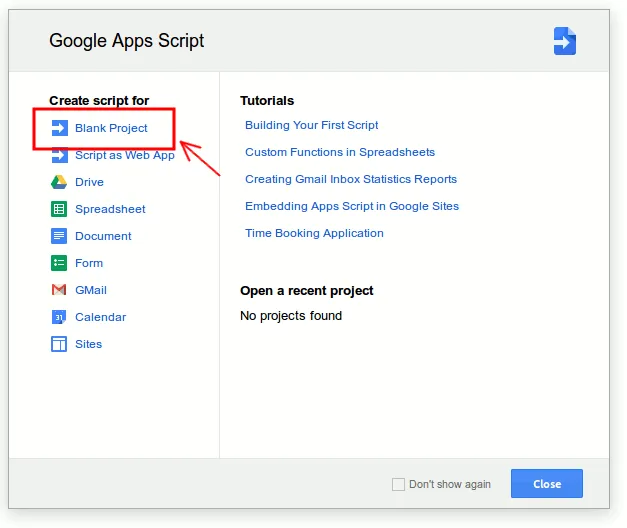Screen dimensions: 627x528
Task: Open Creating Gmail Inbox Statistics Reports link
Action: pos(351,179)
